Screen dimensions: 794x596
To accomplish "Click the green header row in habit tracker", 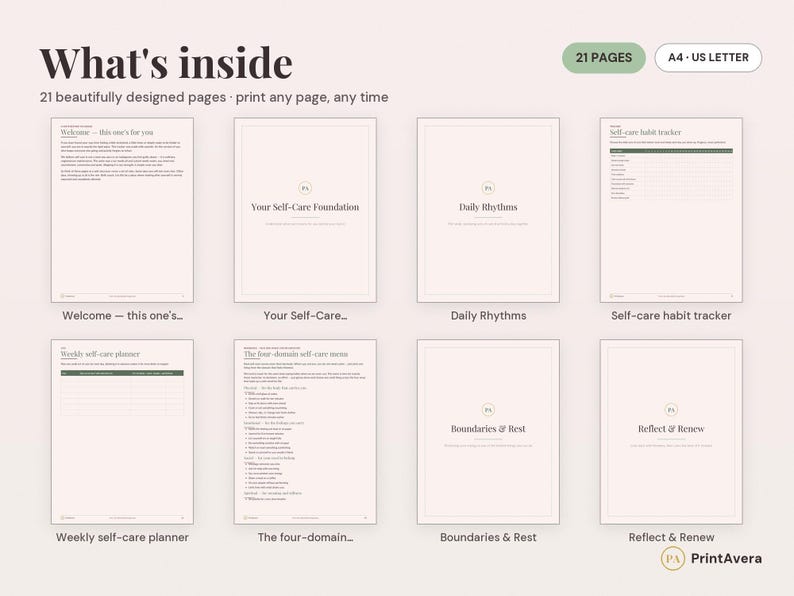I will pos(671,151).
